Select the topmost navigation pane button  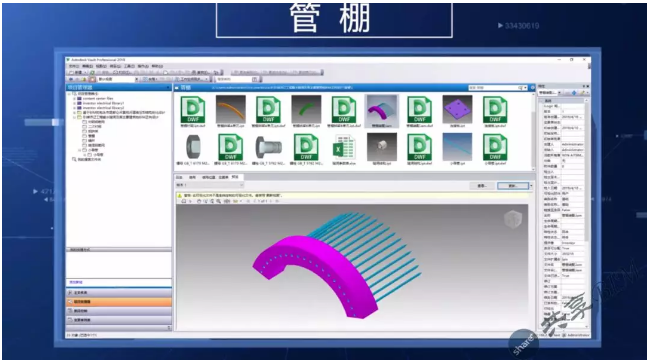pyautogui.click(x=119, y=293)
